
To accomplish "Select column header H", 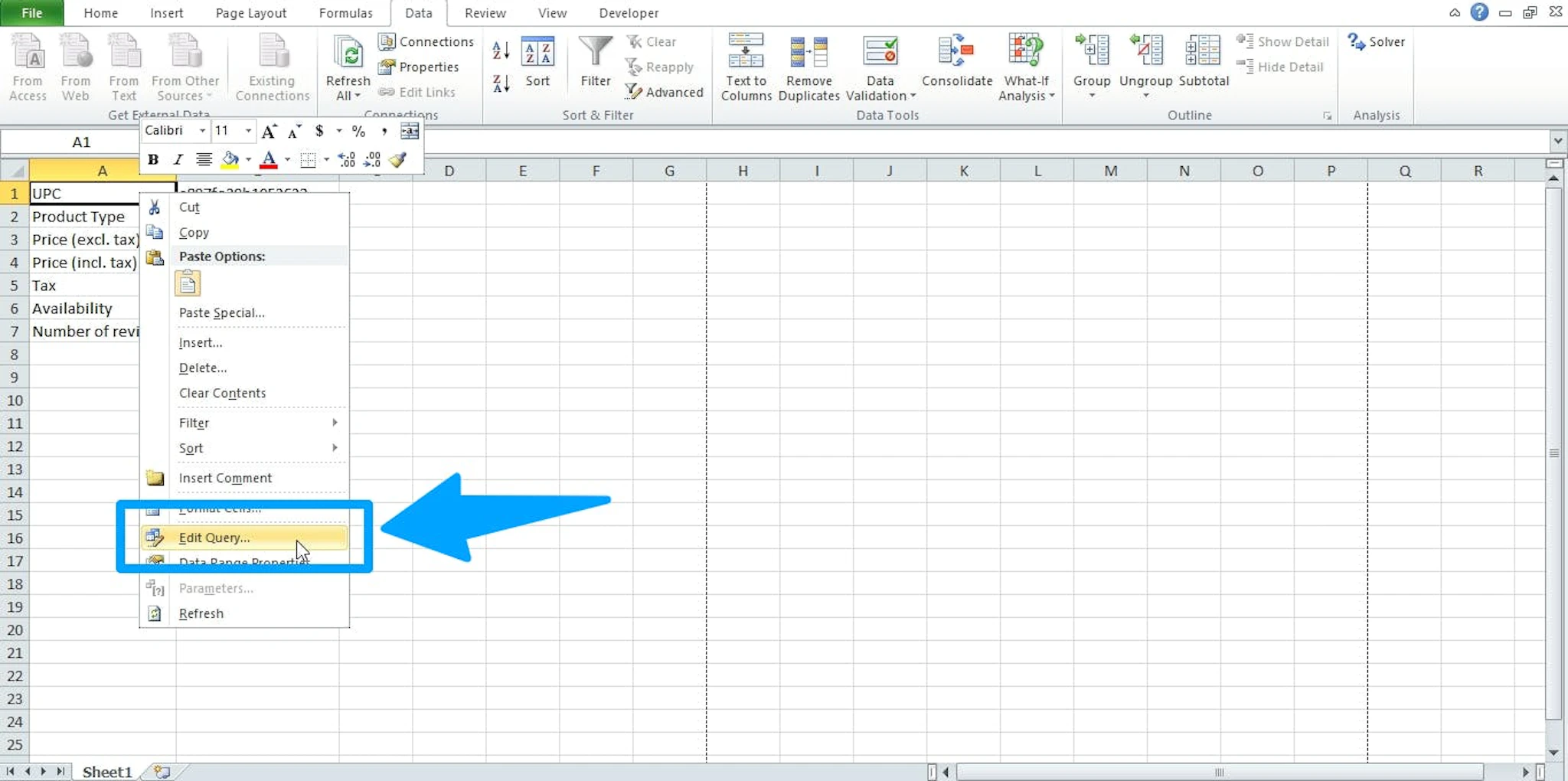I will click(x=743, y=171).
